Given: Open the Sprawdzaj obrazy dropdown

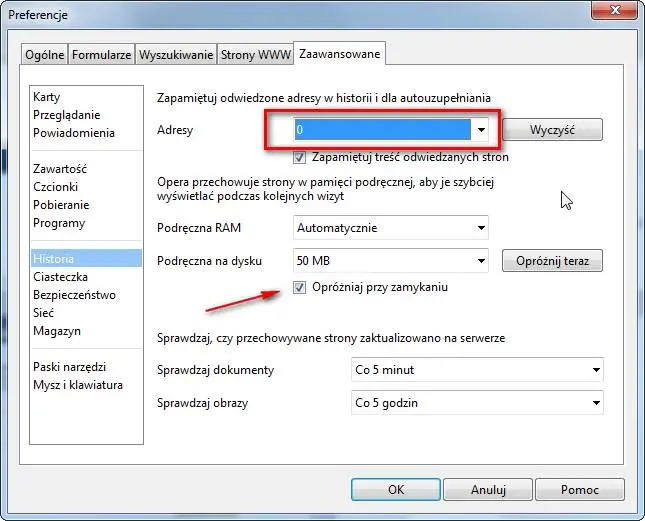Looking at the screenshot, I should pyautogui.click(x=595, y=403).
